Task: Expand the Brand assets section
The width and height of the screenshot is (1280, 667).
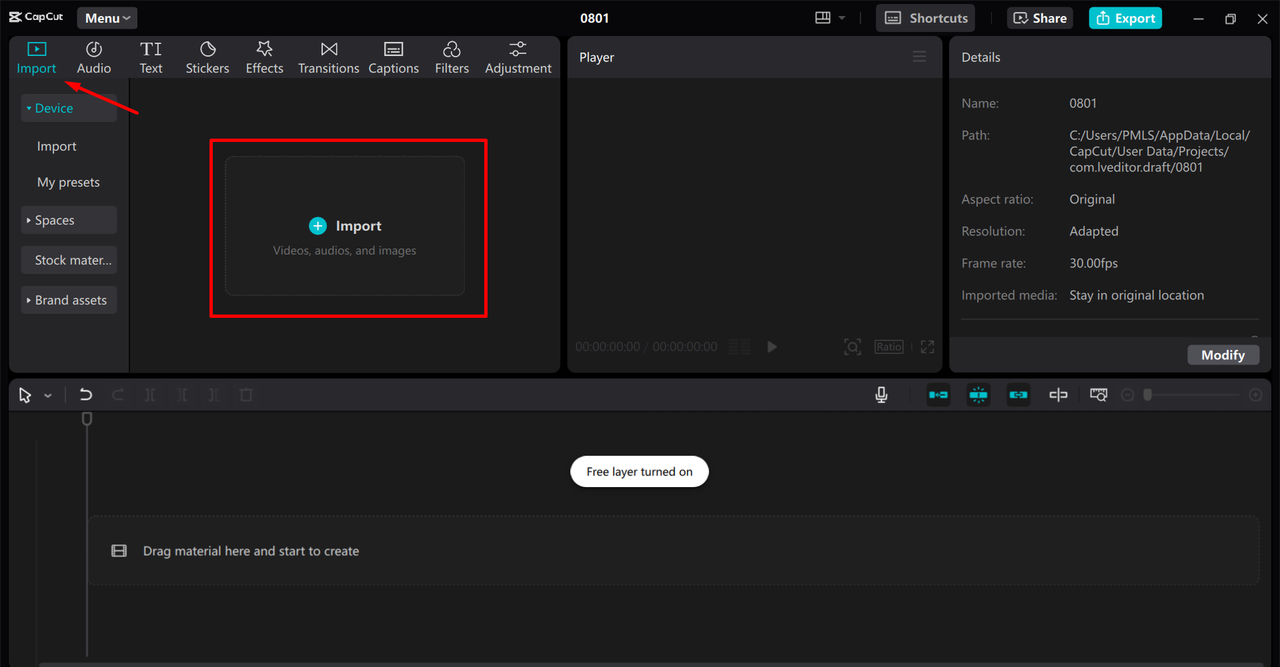Action: 68,300
